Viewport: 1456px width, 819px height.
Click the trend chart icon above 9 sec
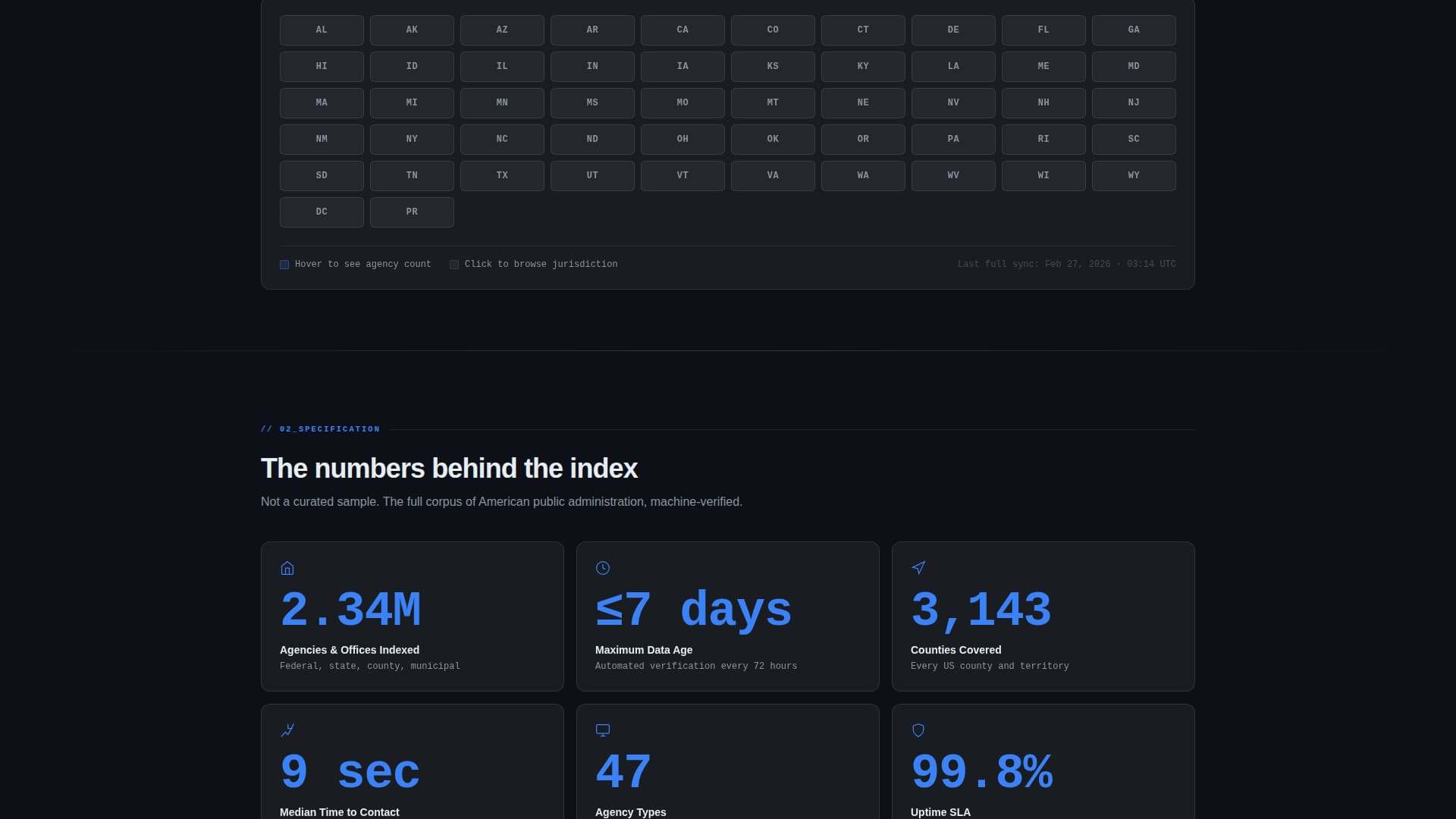(287, 730)
